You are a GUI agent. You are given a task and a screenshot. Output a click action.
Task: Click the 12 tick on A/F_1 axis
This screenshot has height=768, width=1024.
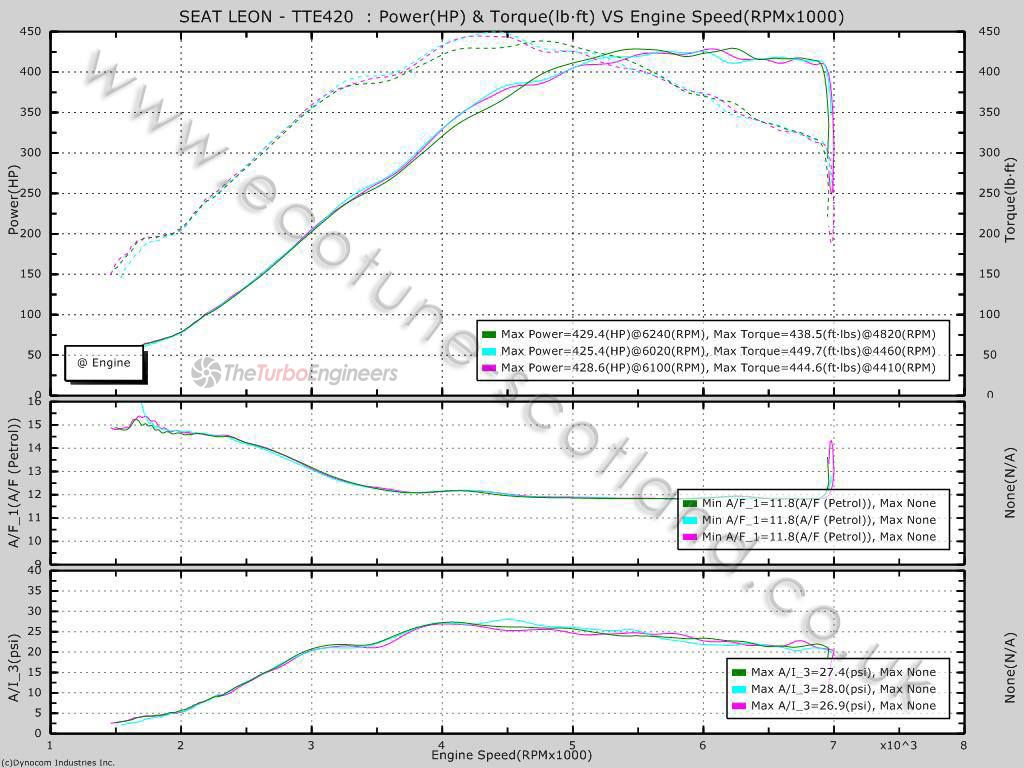point(34,494)
